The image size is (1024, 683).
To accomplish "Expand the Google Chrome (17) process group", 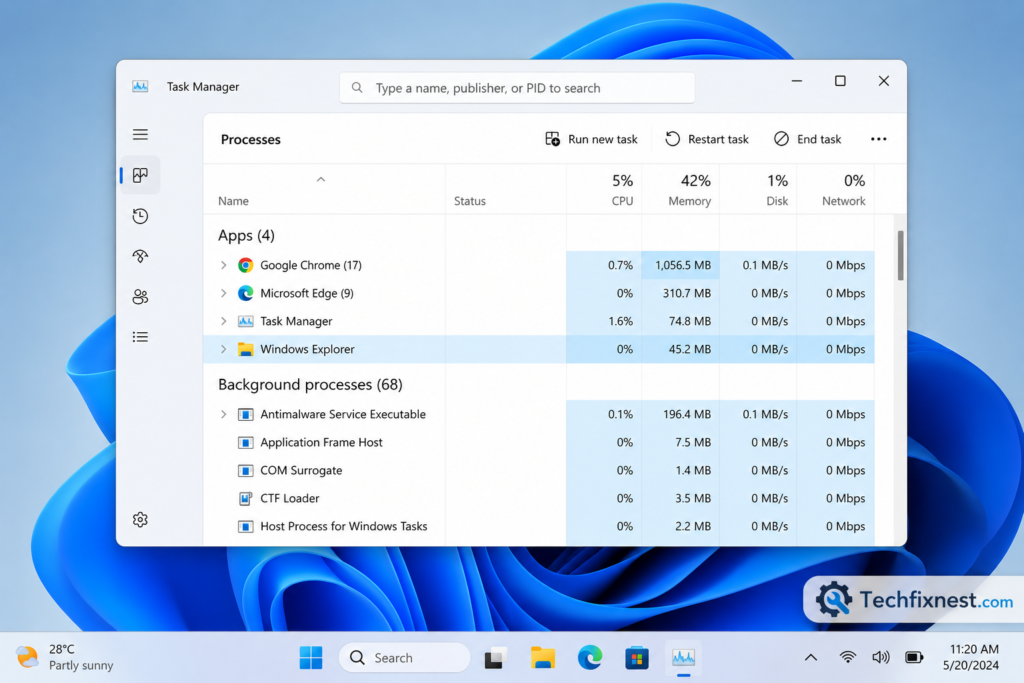I will tap(223, 265).
